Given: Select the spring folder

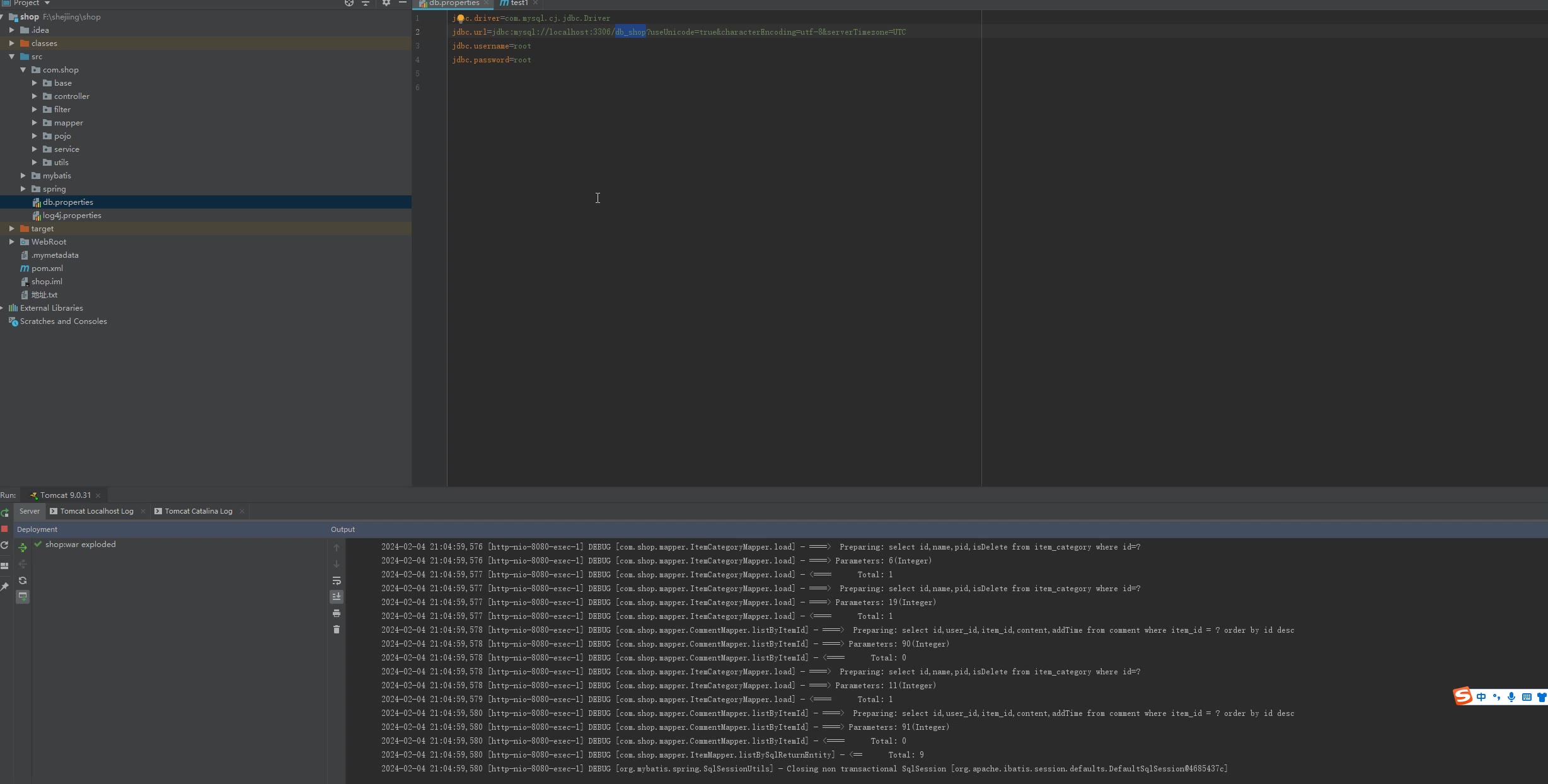Looking at the screenshot, I should 54,188.
